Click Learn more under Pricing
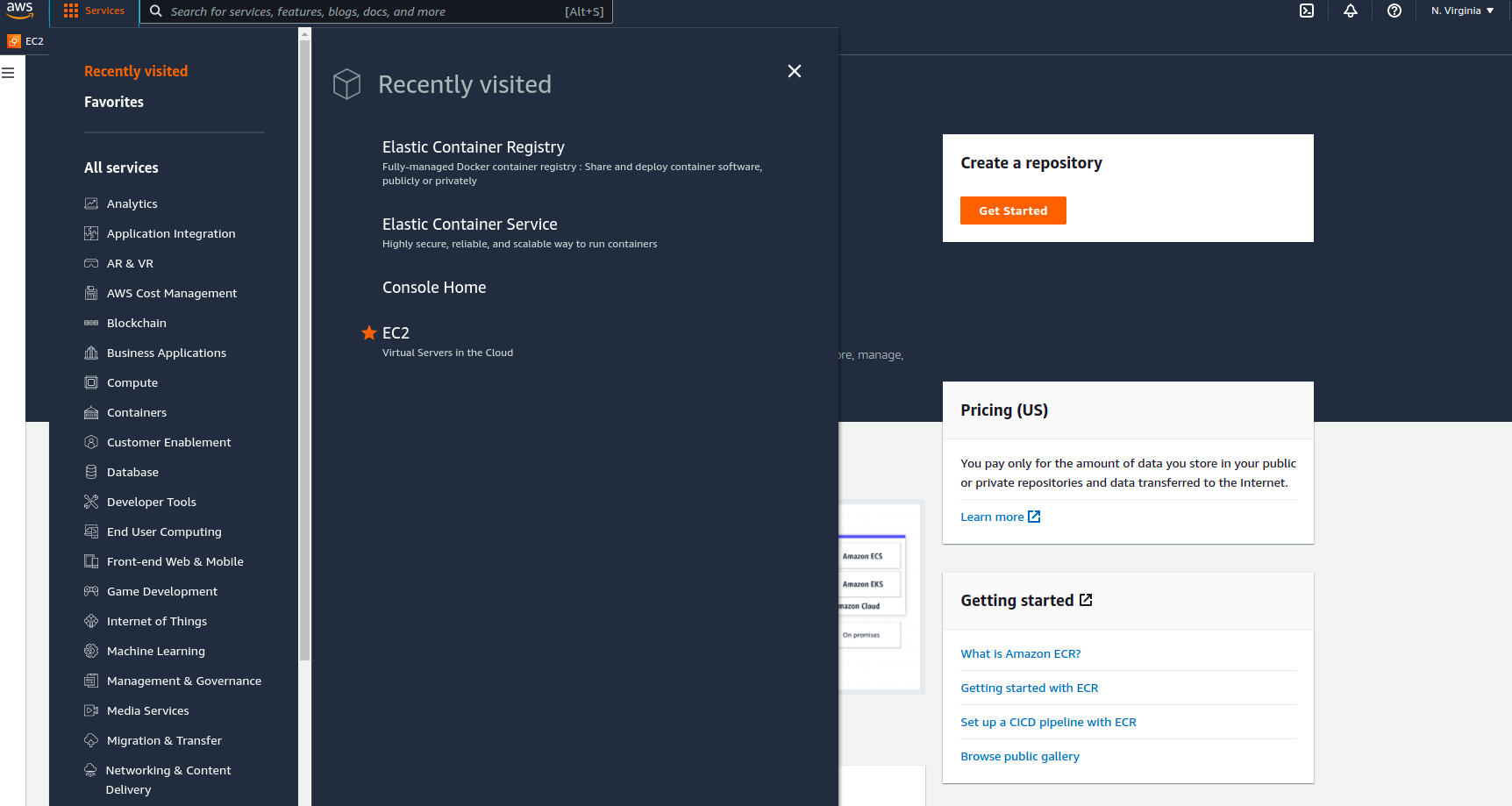 (992, 517)
